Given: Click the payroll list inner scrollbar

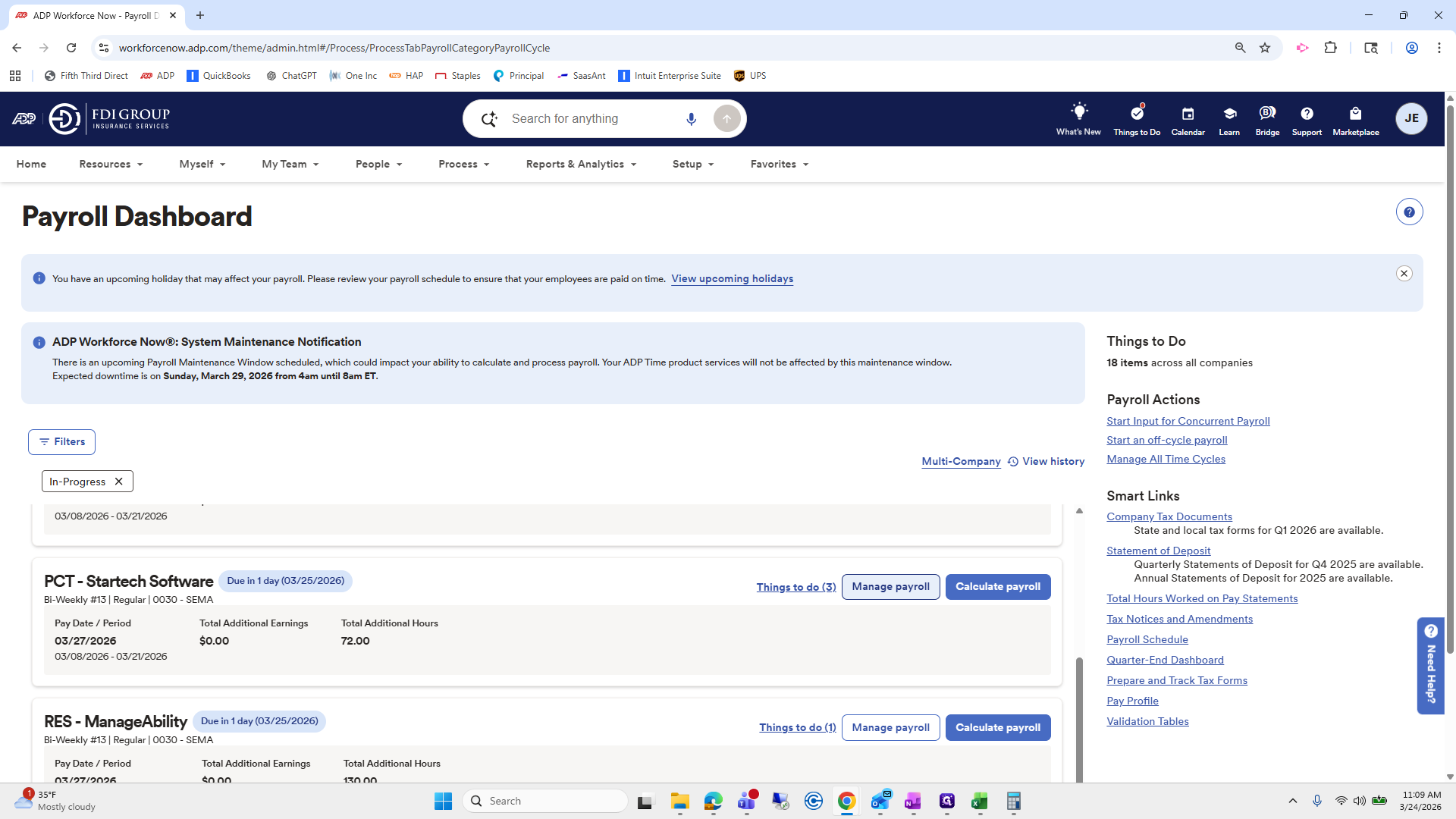Looking at the screenshot, I should coord(1079,713).
